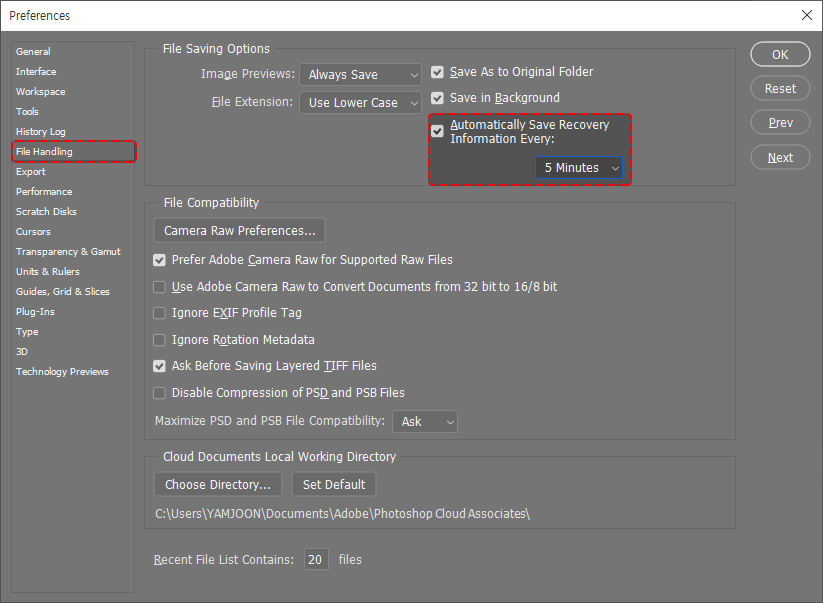Image resolution: width=823 pixels, height=603 pixels.
Task: Go to Units & Rulers preferences
Action: pos(48,271)
